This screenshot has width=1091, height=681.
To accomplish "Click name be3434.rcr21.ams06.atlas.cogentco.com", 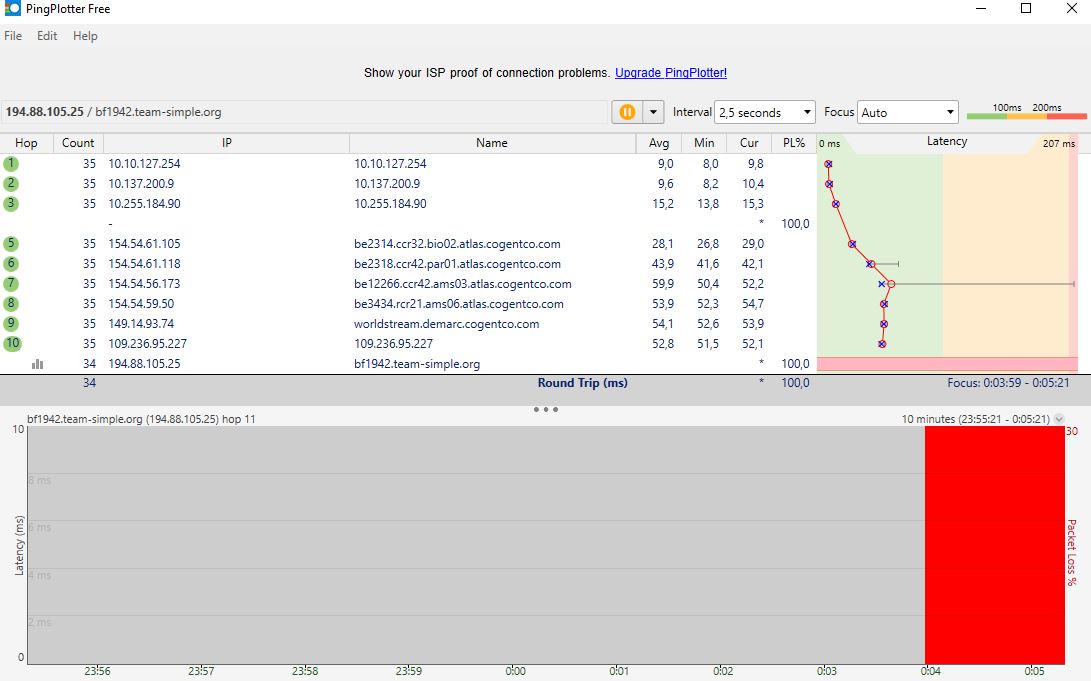I will click(x=459, y=303).
